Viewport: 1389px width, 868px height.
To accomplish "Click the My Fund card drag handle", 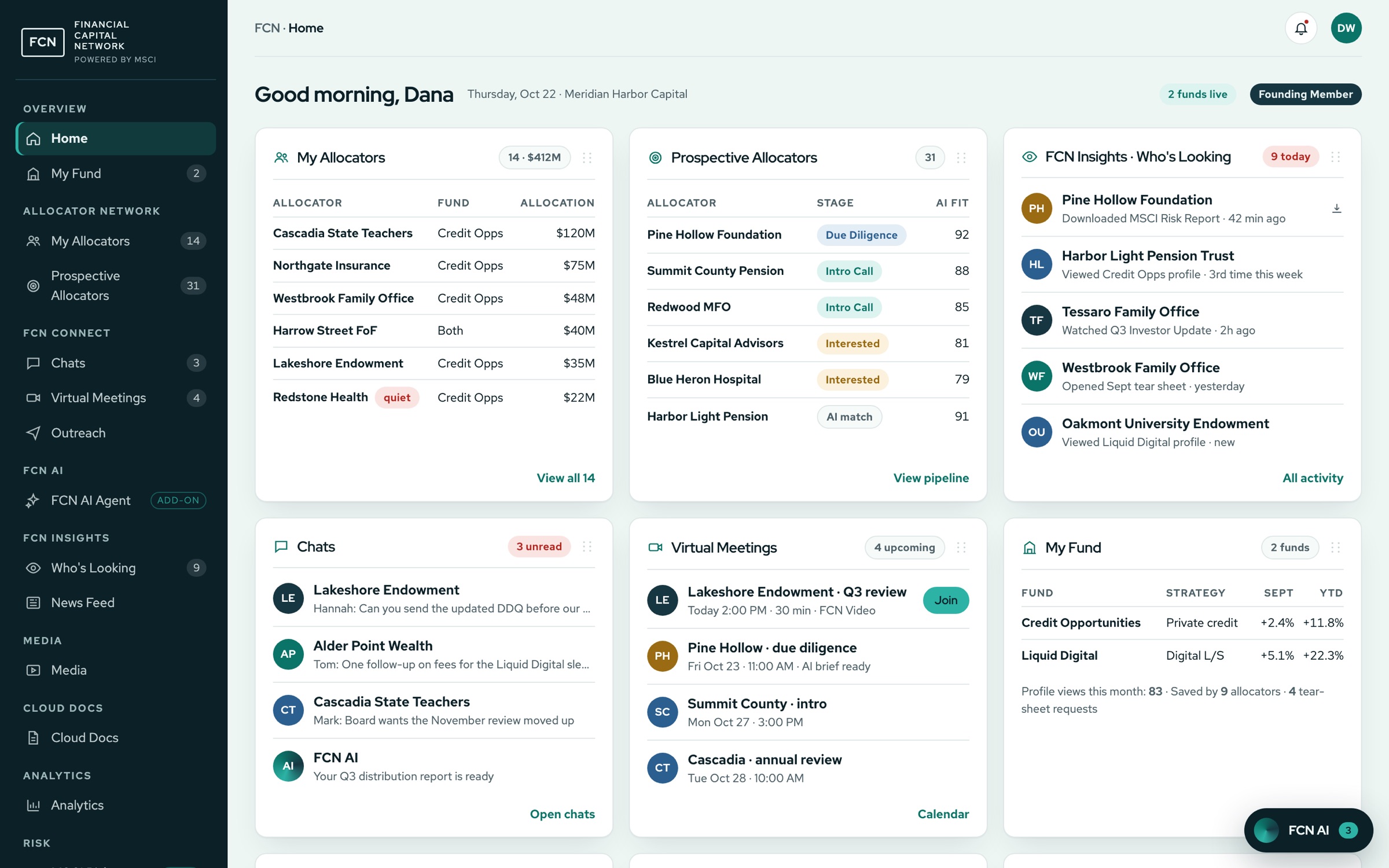I will pos(1335,547).
